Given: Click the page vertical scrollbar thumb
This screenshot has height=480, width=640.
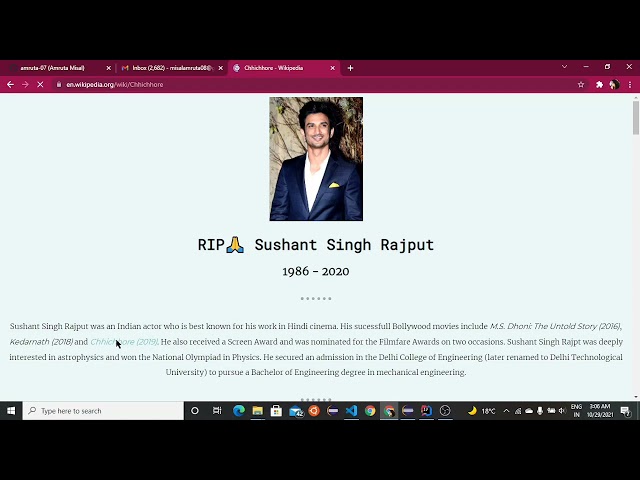Looking at the screenshot, I should (636, 118).
